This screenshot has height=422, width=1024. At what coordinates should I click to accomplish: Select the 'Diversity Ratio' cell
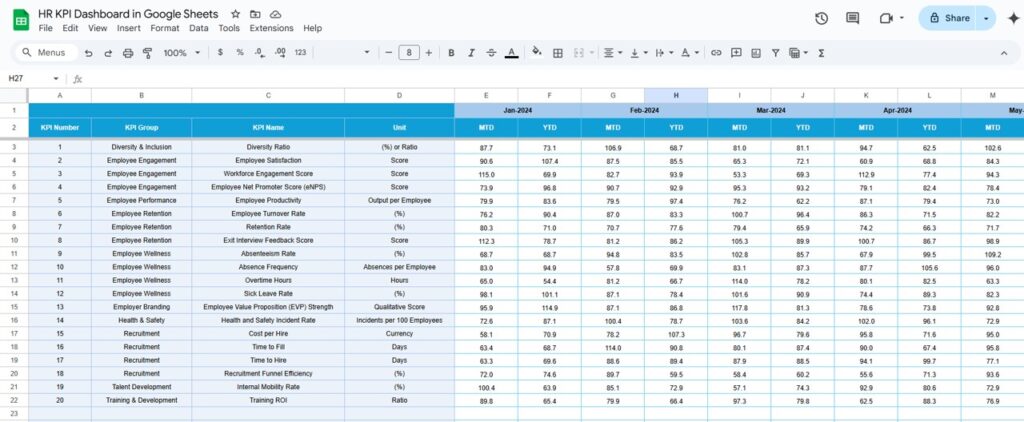(268, 147)
